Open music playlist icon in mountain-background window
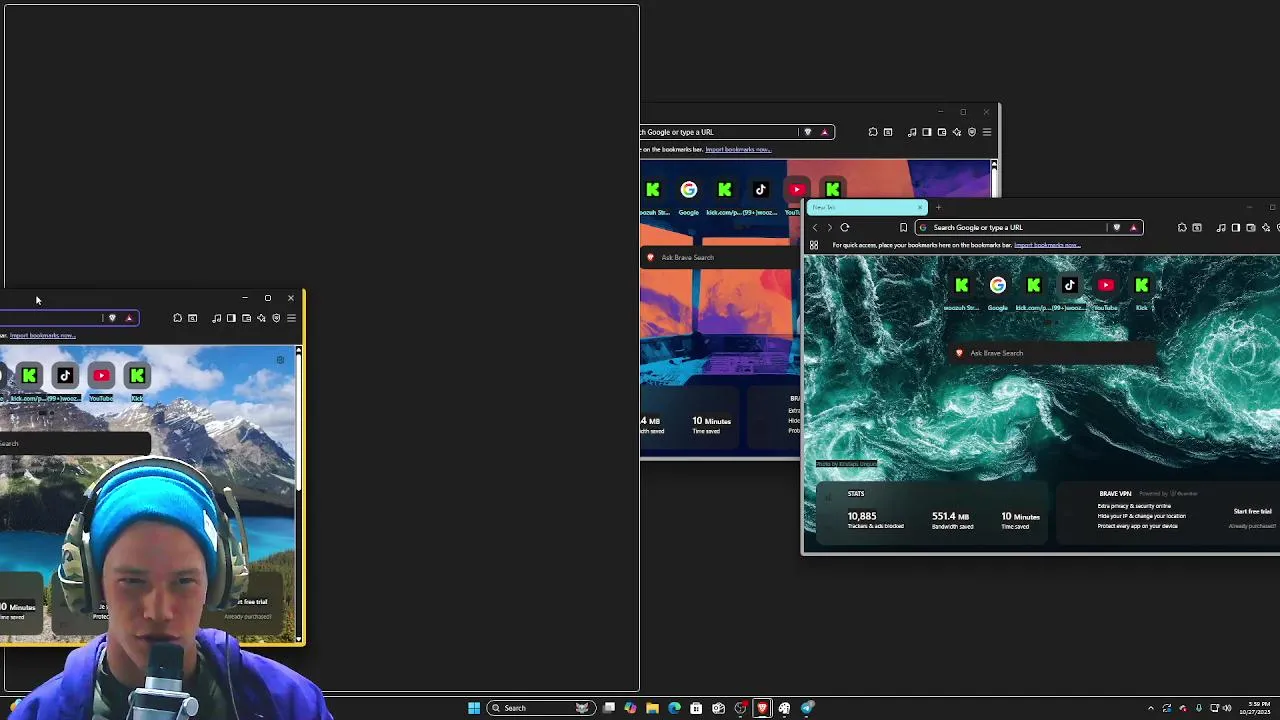 coord(216,318)
